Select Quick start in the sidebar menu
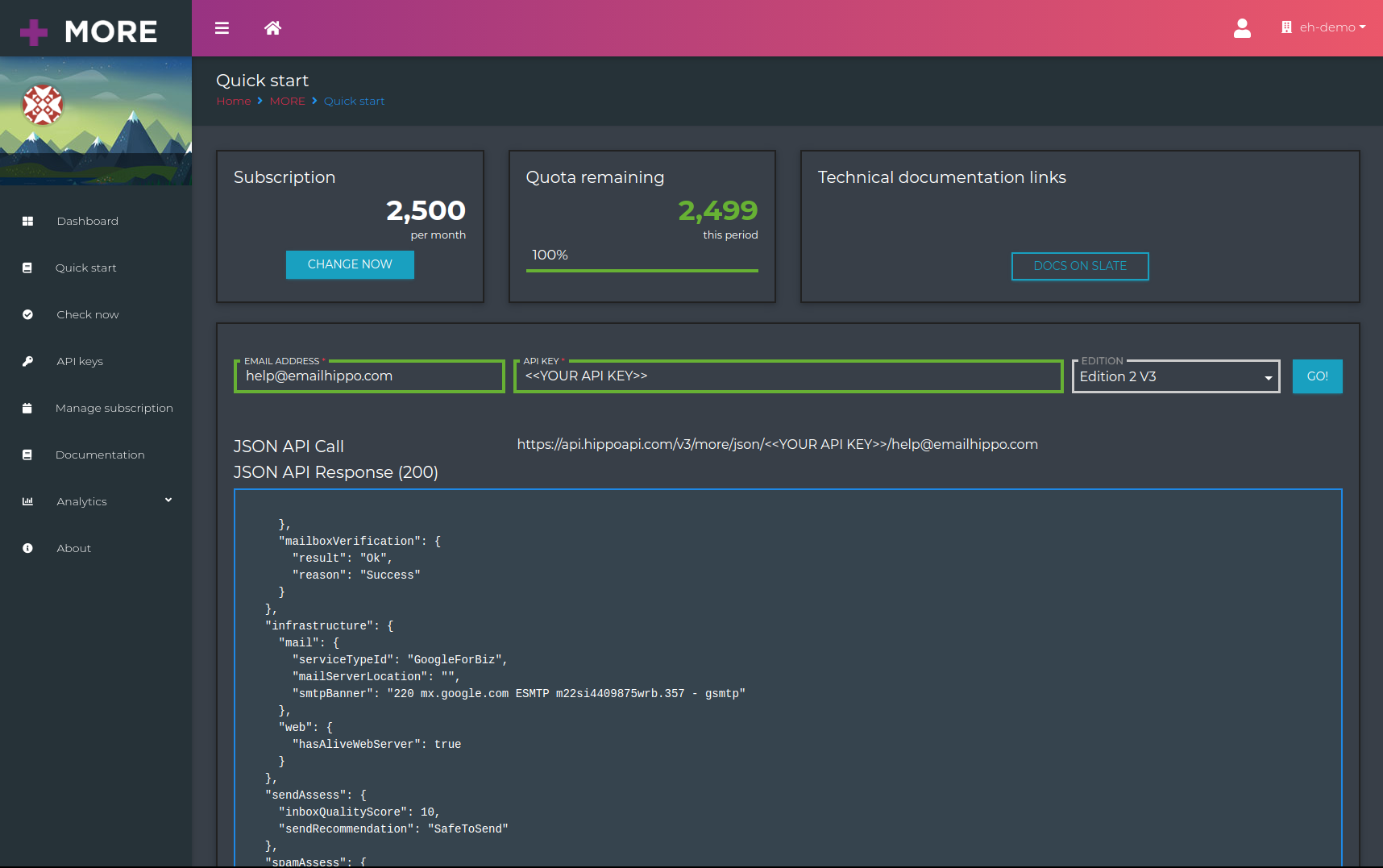The image size is (1383, 868). 85,268
